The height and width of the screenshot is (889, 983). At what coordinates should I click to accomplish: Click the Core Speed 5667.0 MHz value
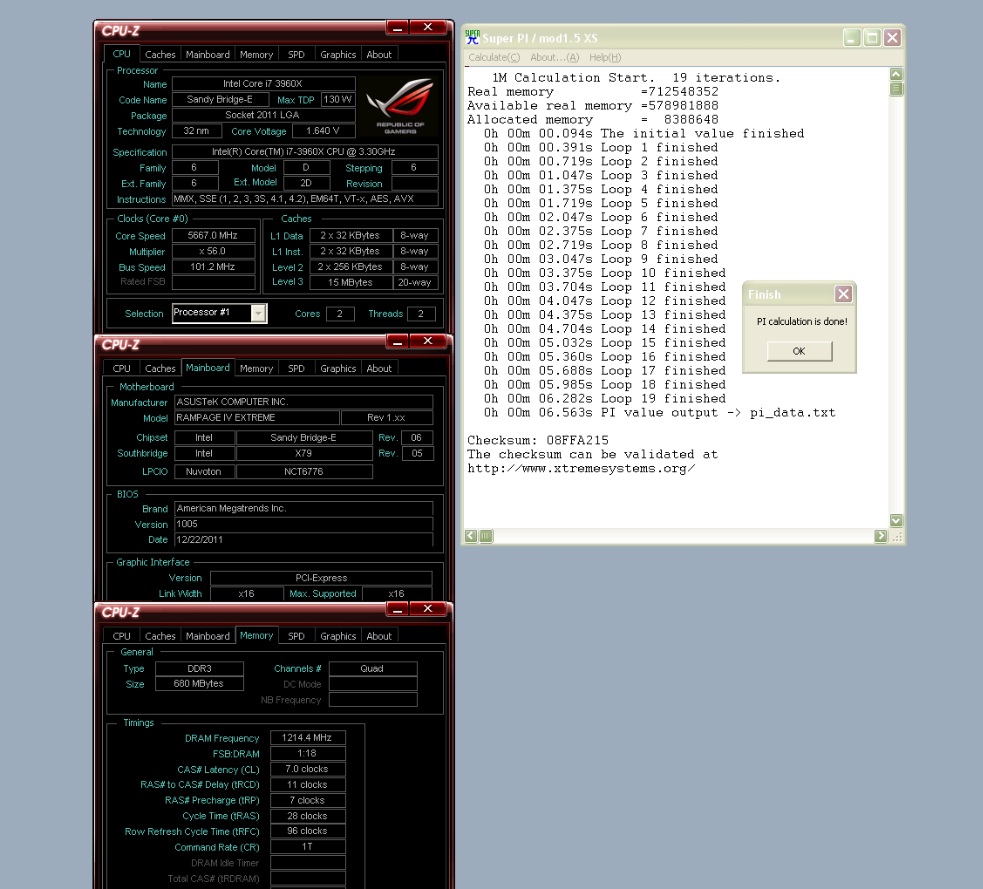coord(213,236)
